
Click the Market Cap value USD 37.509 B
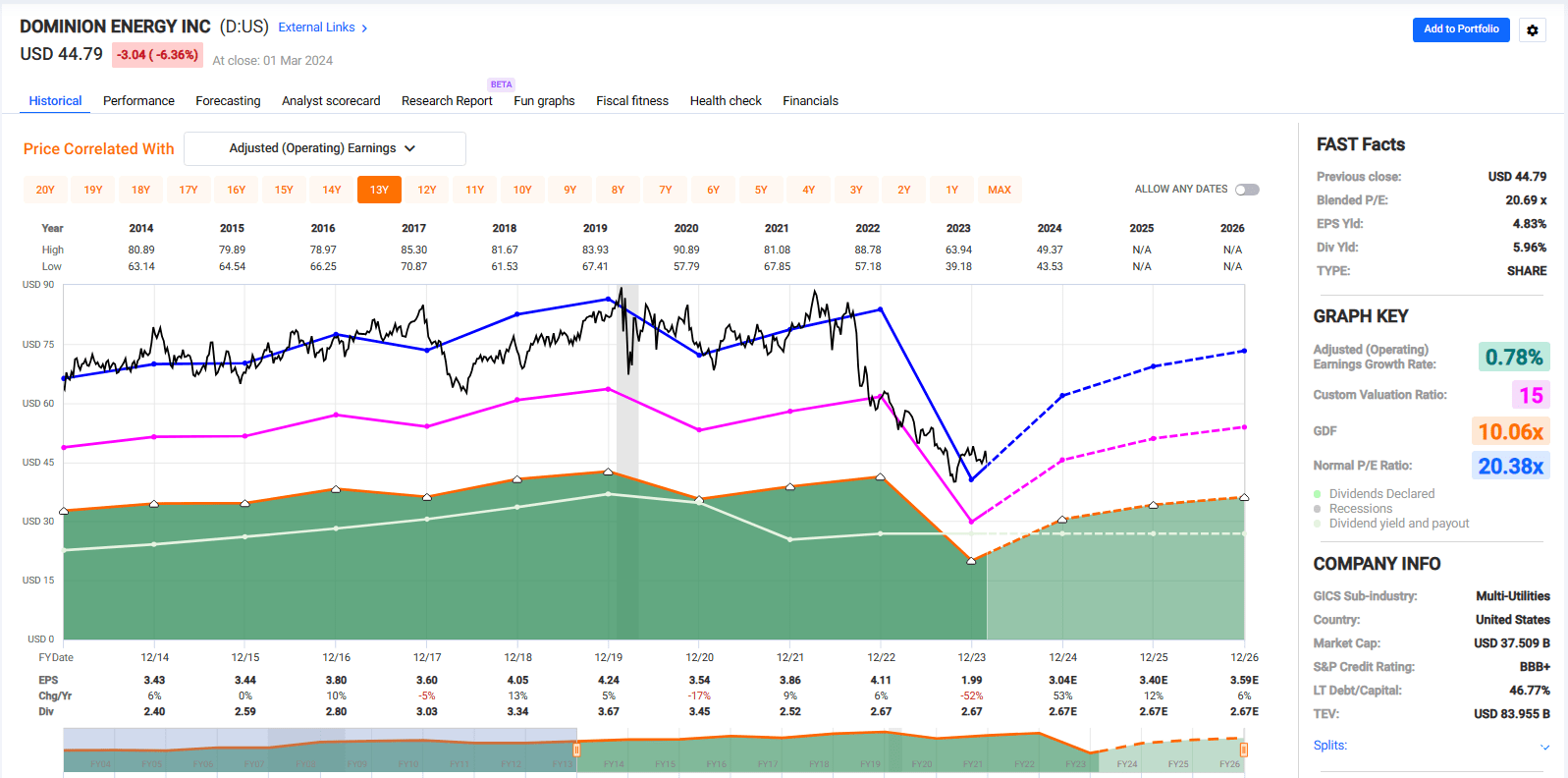point(1512,643)
